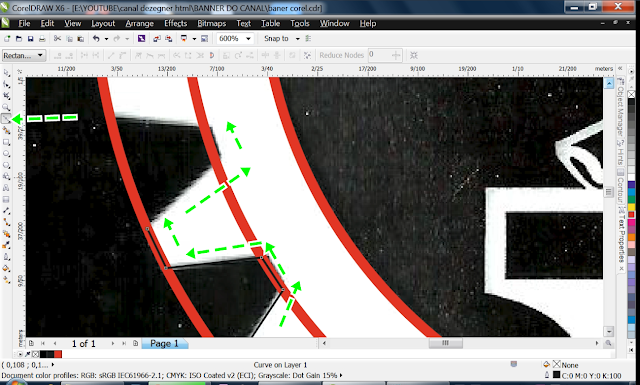Choose the Zoom magnifier tool
The image size is (640, 385).
[x=6, y=107]
